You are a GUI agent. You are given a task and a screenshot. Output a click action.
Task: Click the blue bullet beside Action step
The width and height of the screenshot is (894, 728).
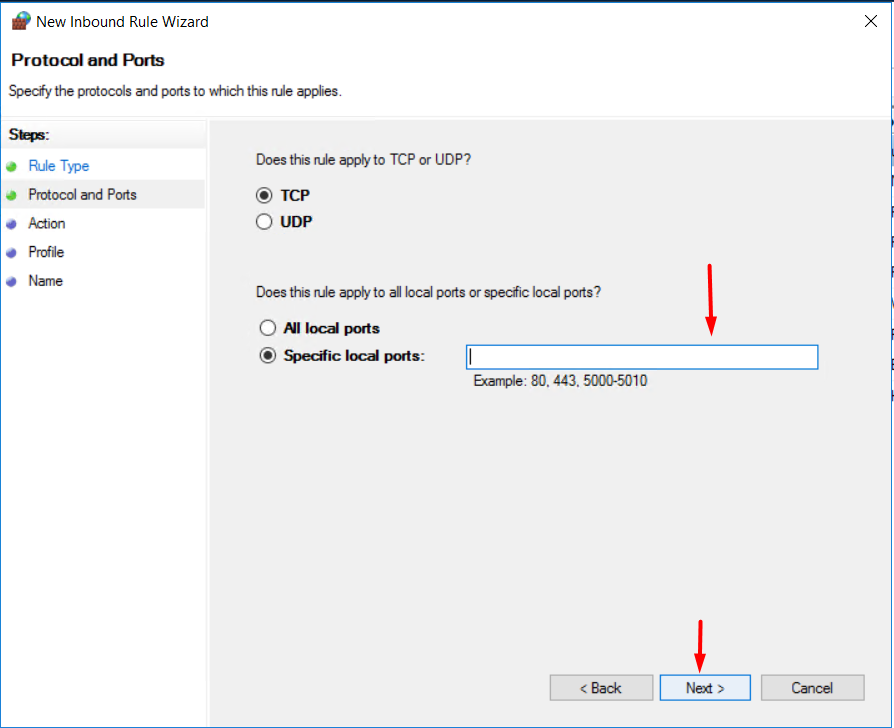(x=12, y=225)
